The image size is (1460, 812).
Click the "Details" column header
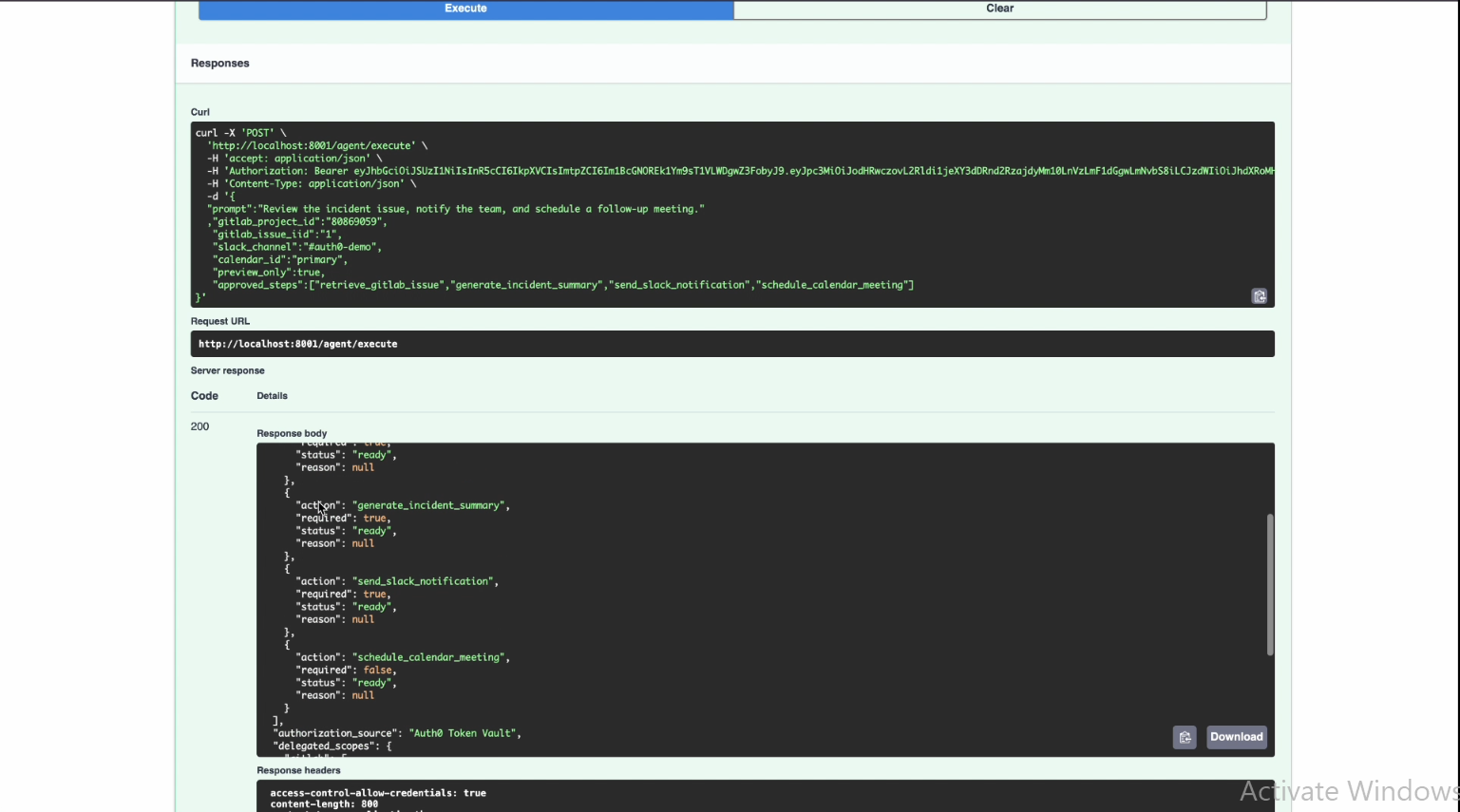pyautogui.click(x=272, y=396)
